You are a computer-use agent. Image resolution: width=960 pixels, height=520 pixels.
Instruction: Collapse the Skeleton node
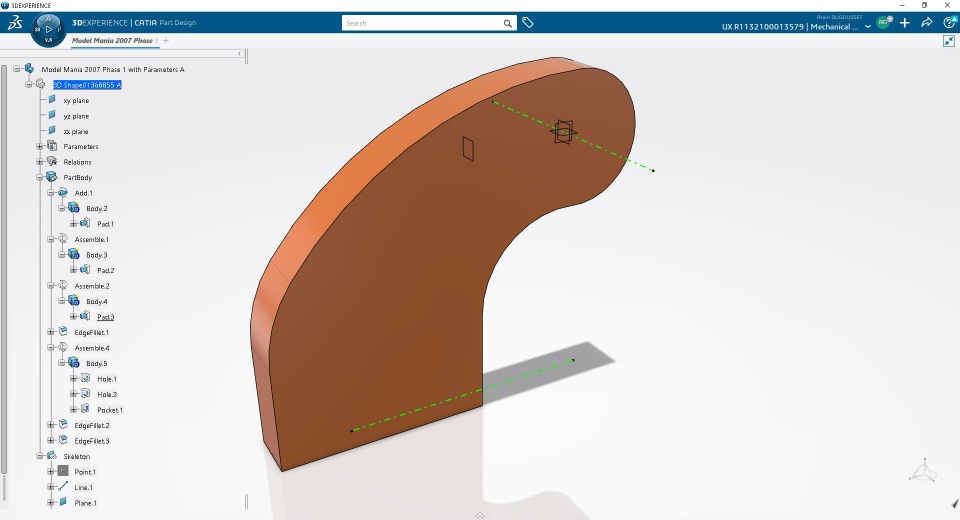39,456
